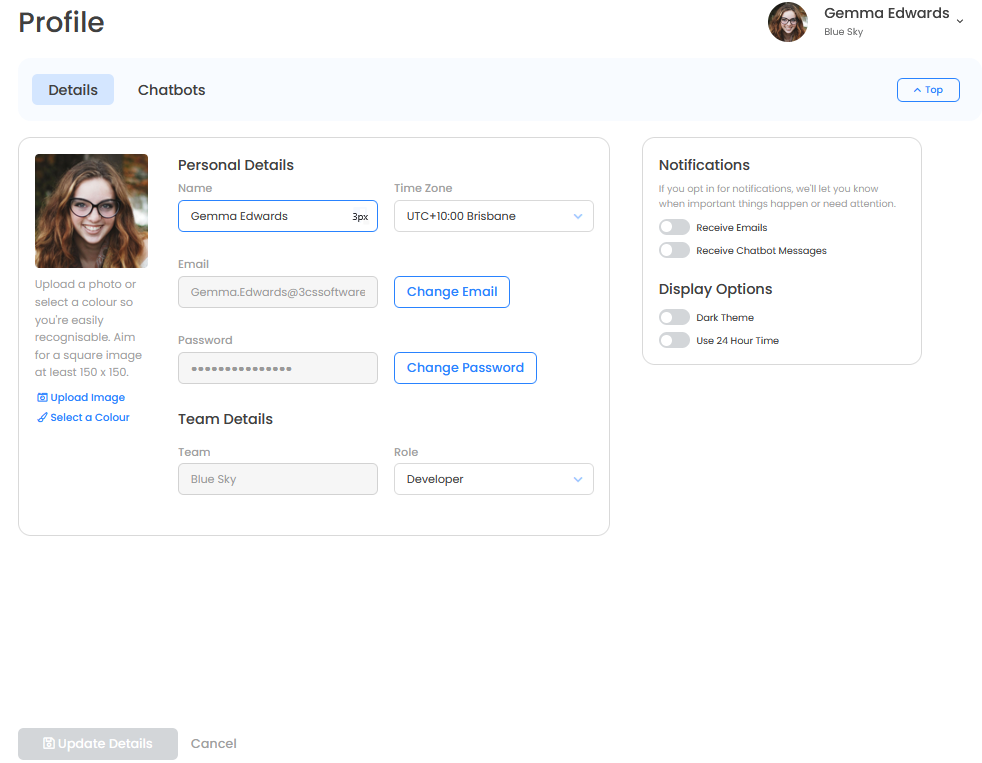Click the camera icon beside Upload Image

pos(42,398)
